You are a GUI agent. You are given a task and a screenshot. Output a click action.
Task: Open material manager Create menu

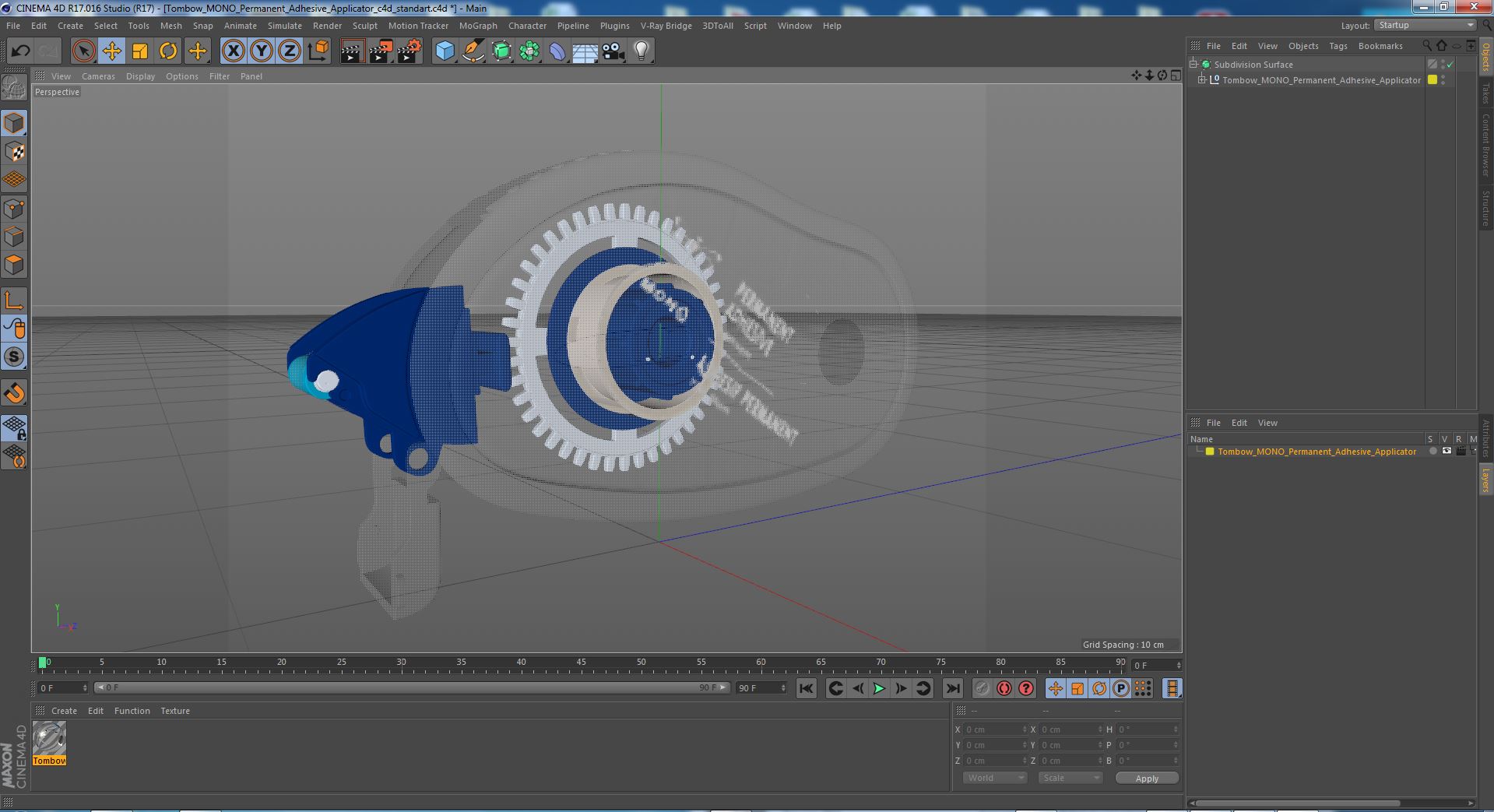64,711
